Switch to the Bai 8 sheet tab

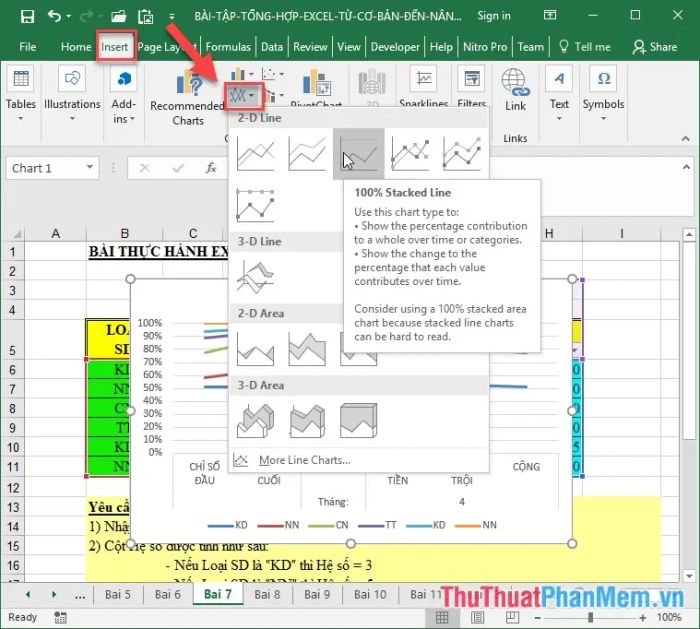pyautogui.click(x=267, y=594)
